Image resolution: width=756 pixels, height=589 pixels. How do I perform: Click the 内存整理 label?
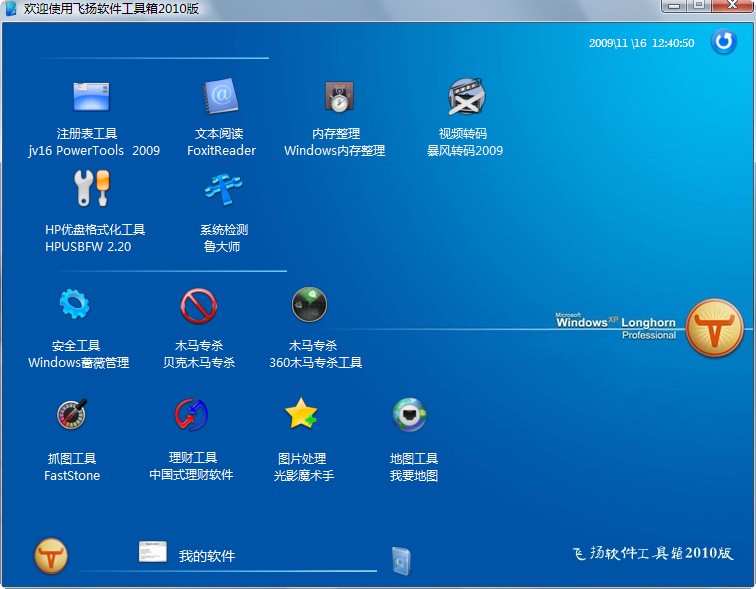336,134
